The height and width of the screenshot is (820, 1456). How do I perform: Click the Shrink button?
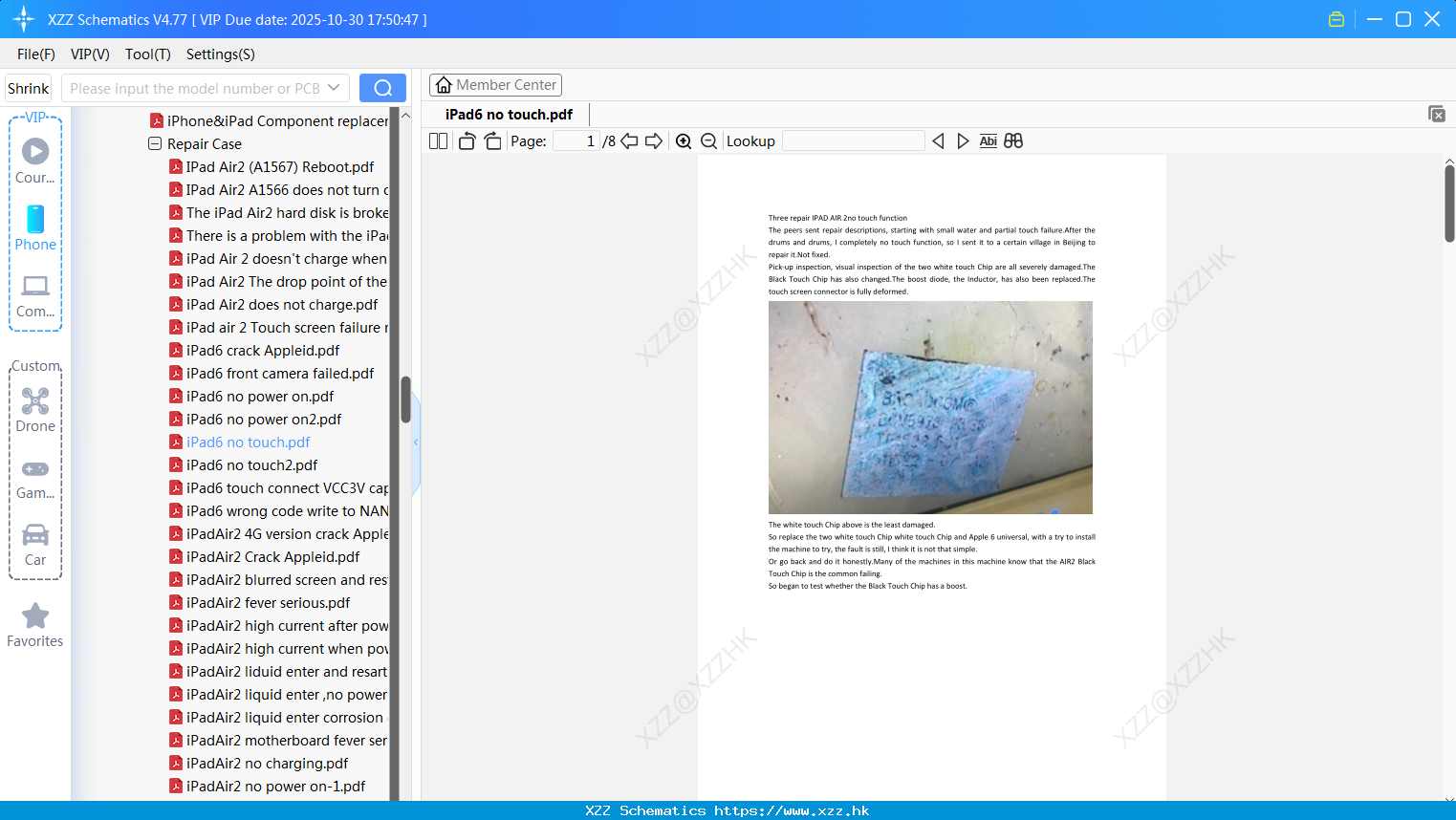point(29,88)
